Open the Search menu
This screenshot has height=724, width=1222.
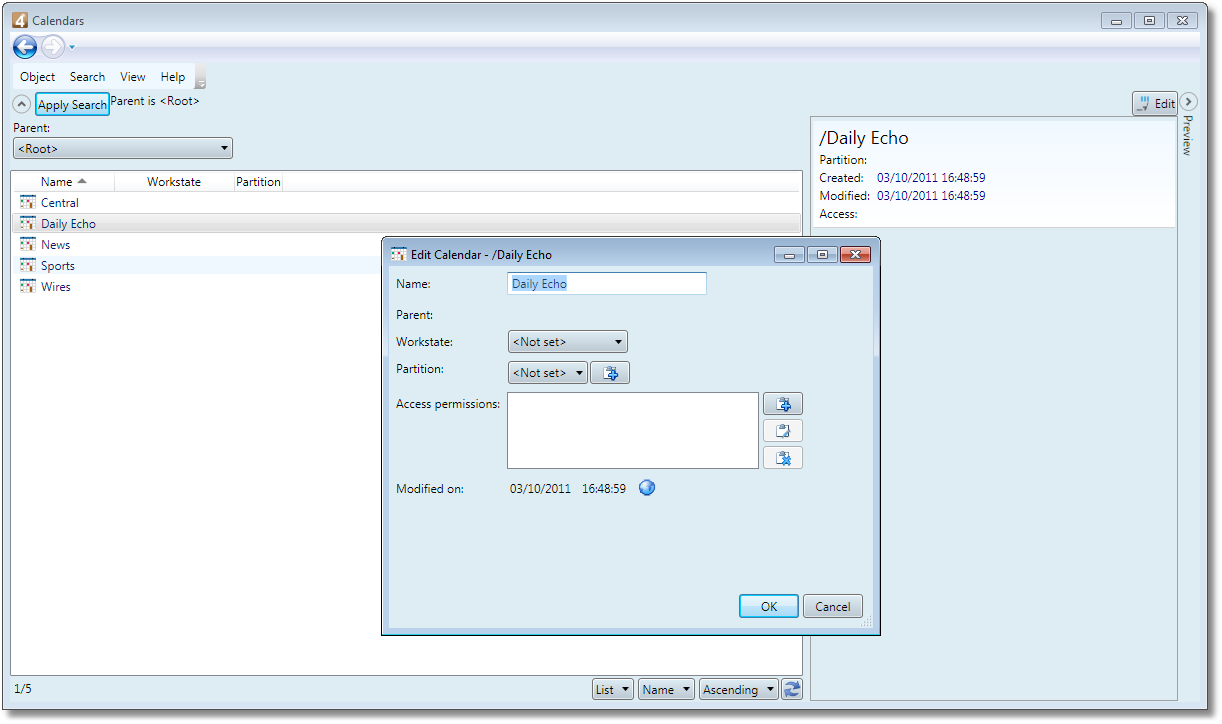(87, 77)
